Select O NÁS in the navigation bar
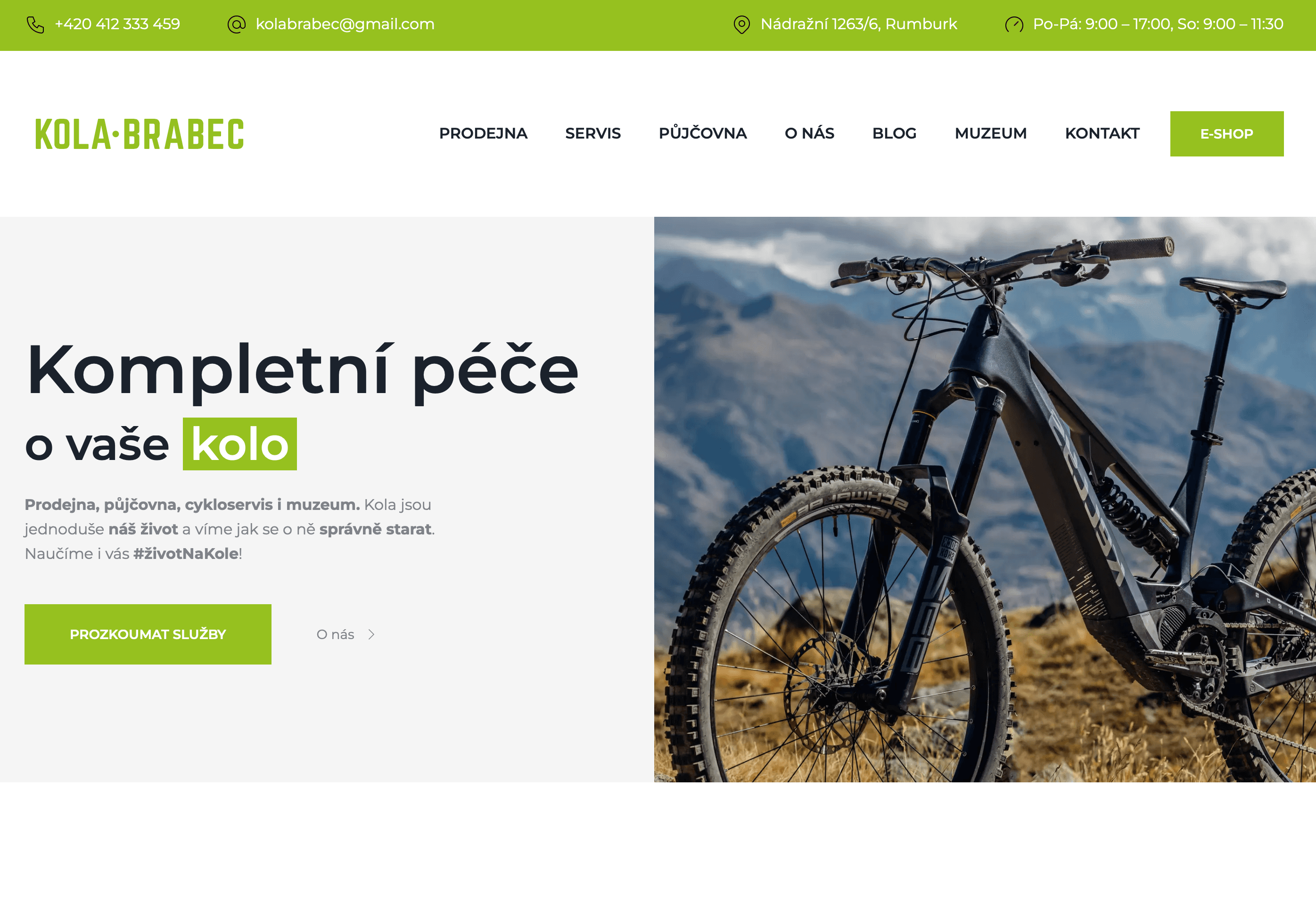The height and width of the screenshot is (903, 1316). (809, 133)
